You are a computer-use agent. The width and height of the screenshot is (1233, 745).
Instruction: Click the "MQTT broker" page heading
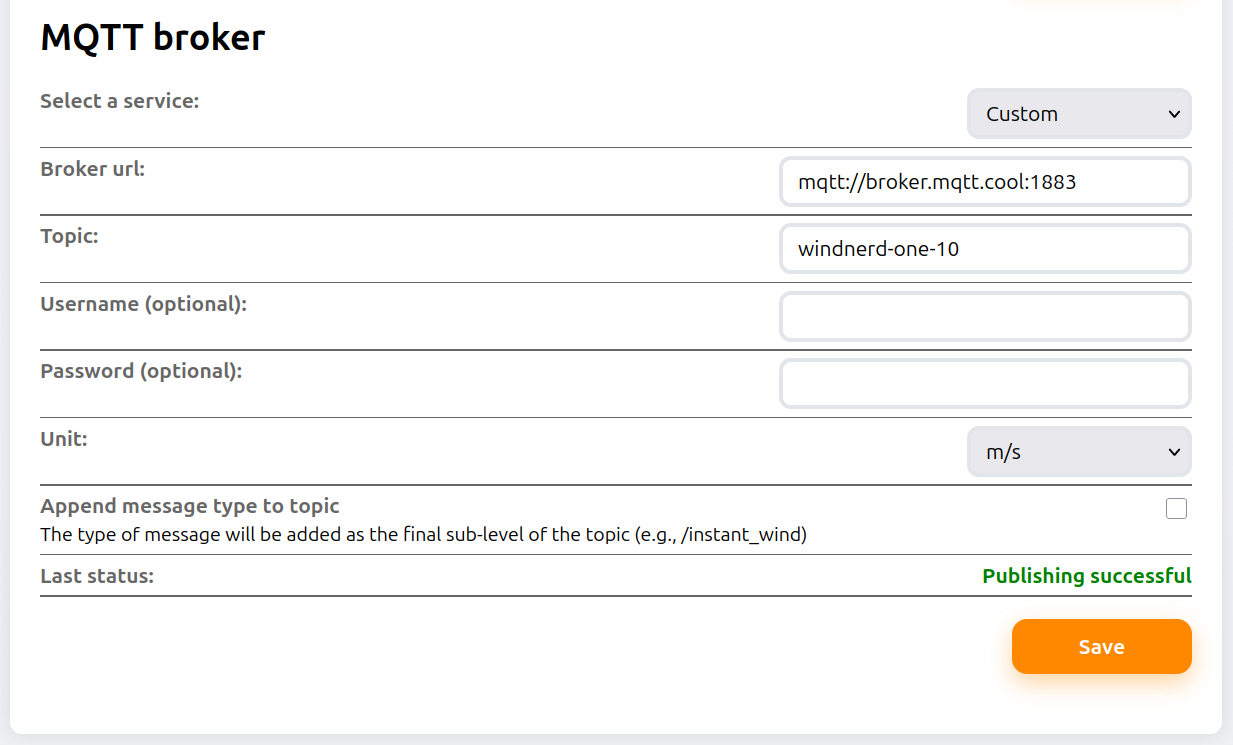[x=152, y=37]
